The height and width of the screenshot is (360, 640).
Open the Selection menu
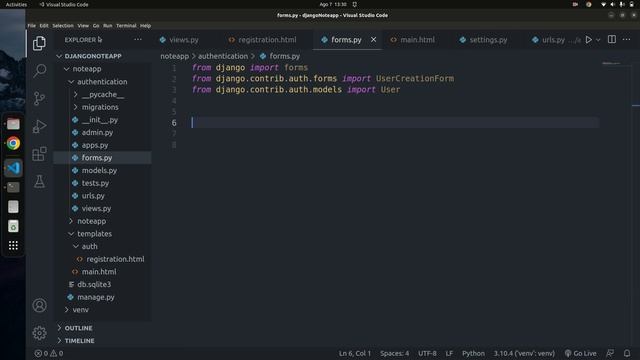(63, 25)
